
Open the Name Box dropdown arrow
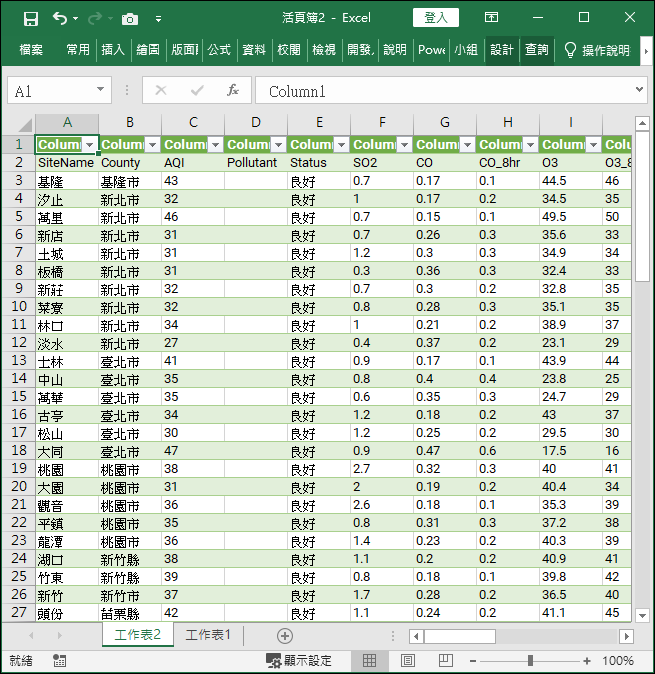101,89
